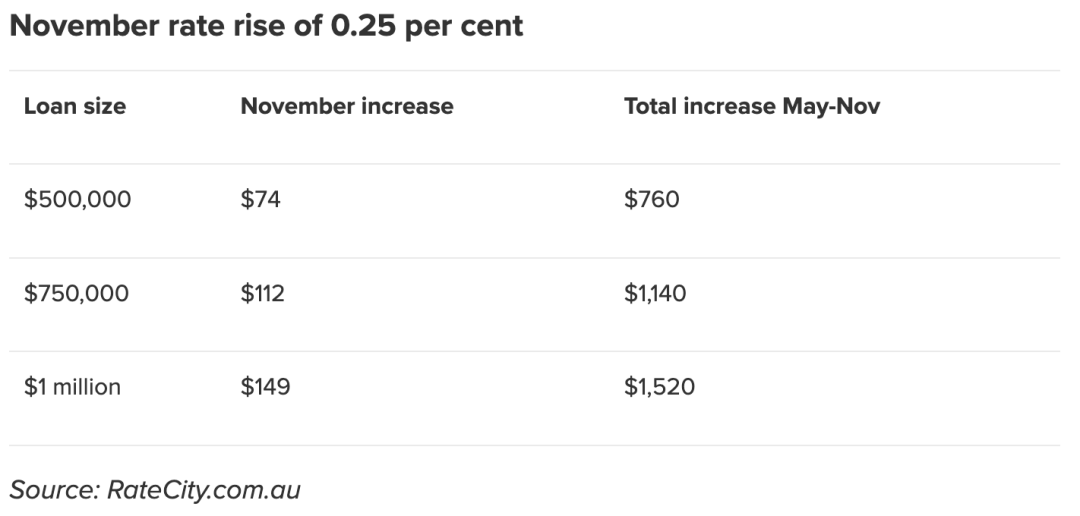This screenshot has height=516, width=1080.
Task: Click the $1,520 total increase cell
Action: coord(659,386)
